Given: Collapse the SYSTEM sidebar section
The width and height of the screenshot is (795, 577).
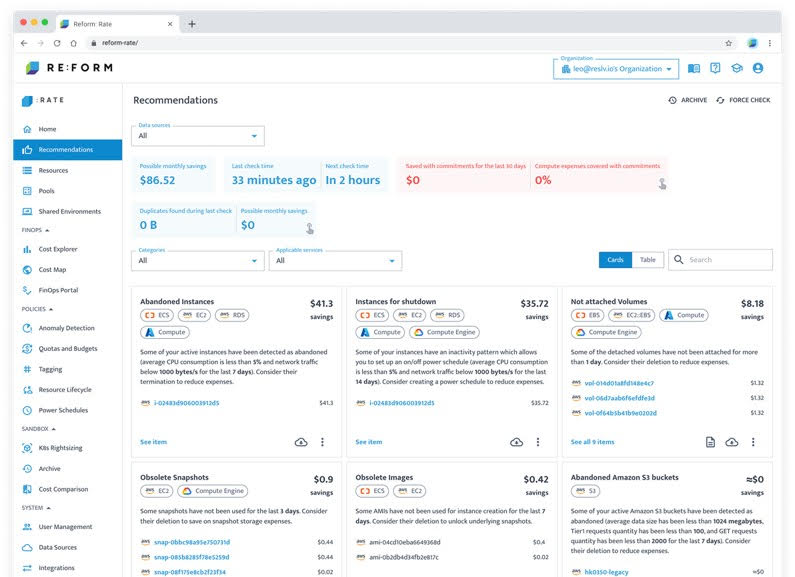Looking at the screenshot, I should tap(36, 508).
